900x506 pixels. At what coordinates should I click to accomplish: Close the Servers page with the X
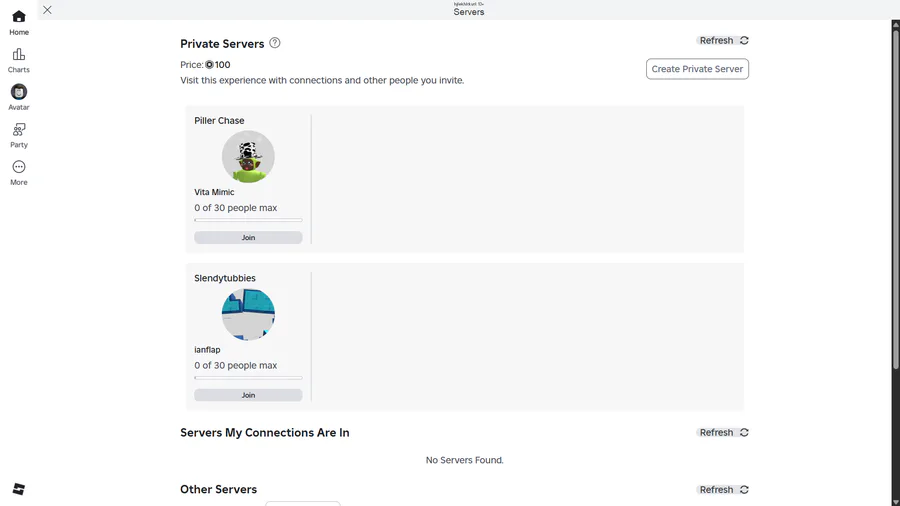point(47,10)
